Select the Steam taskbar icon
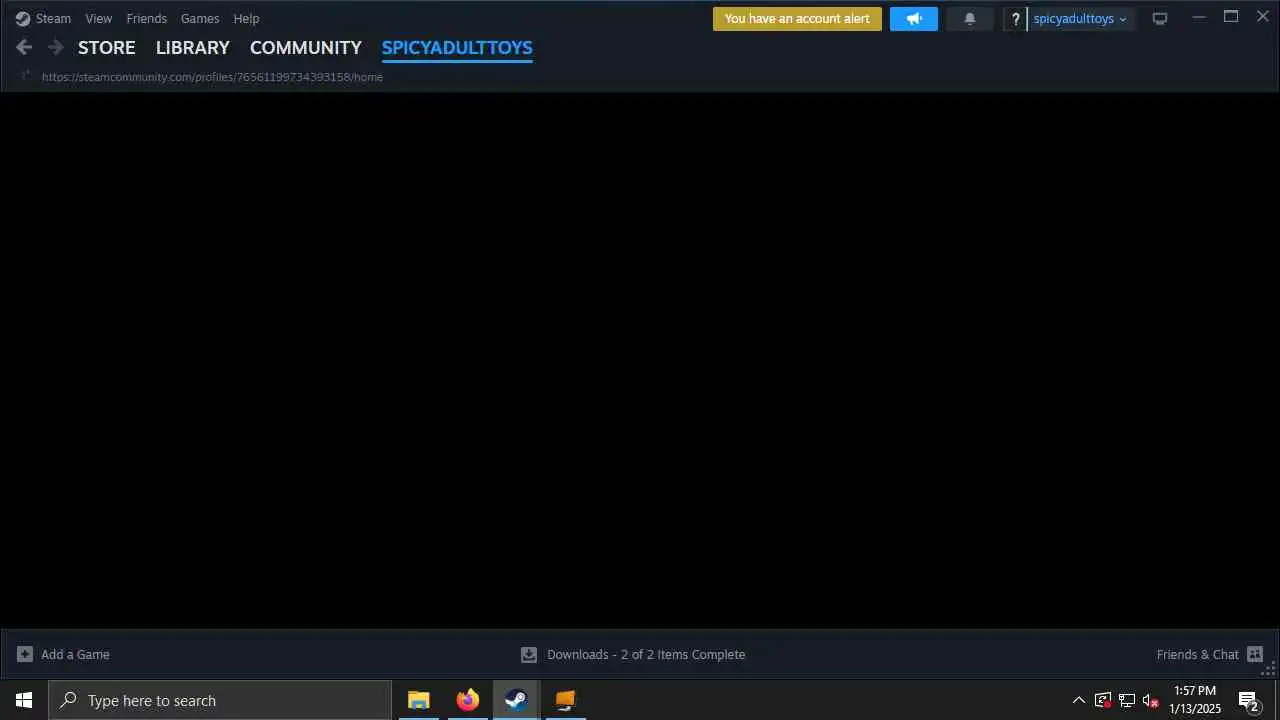The image size is (1280, 720). click(516, 700)
